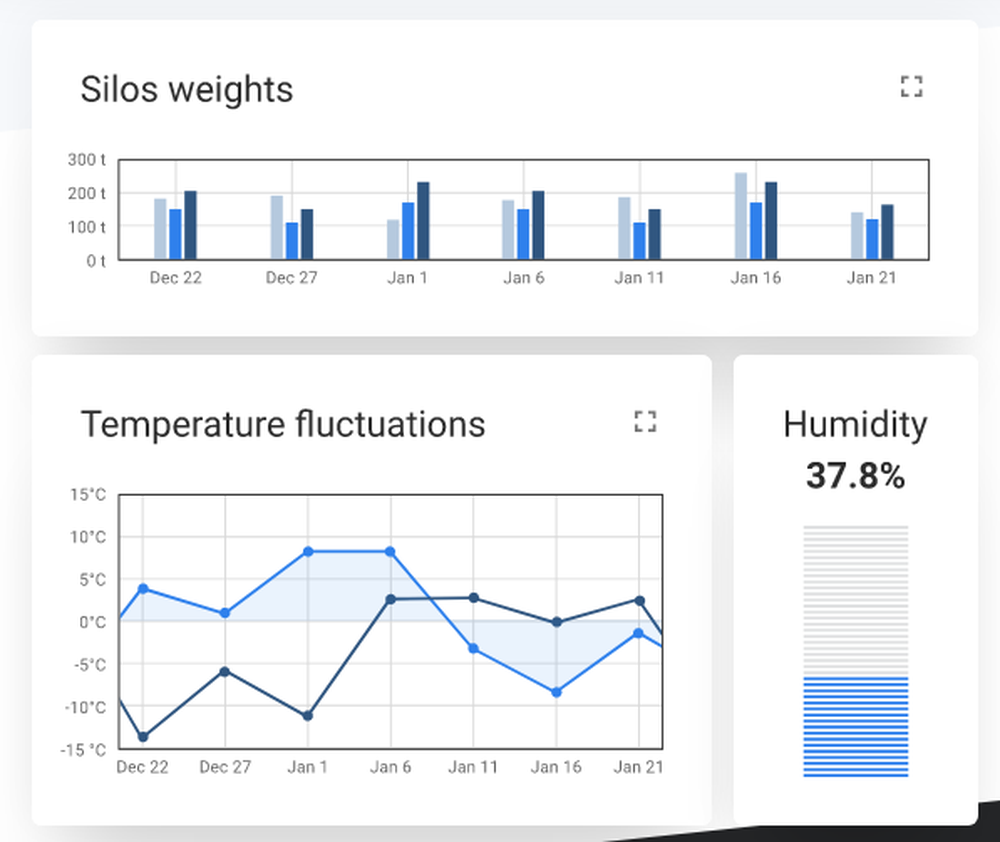Click the 300 t axis label
The image size is (1000, 842).
coord(87,159)
